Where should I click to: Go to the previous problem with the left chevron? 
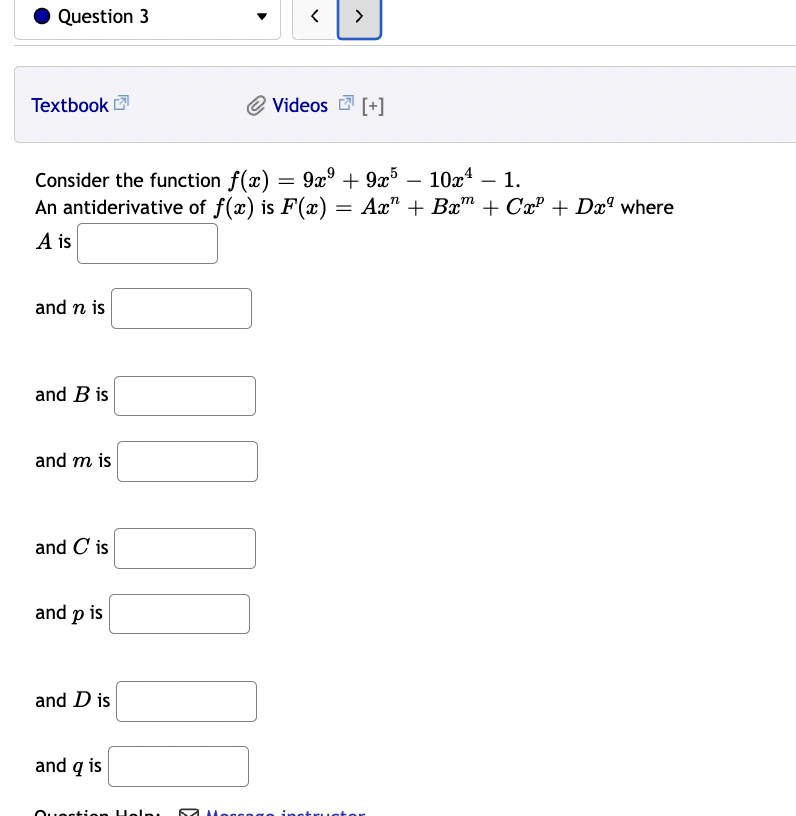click(315, 16)
